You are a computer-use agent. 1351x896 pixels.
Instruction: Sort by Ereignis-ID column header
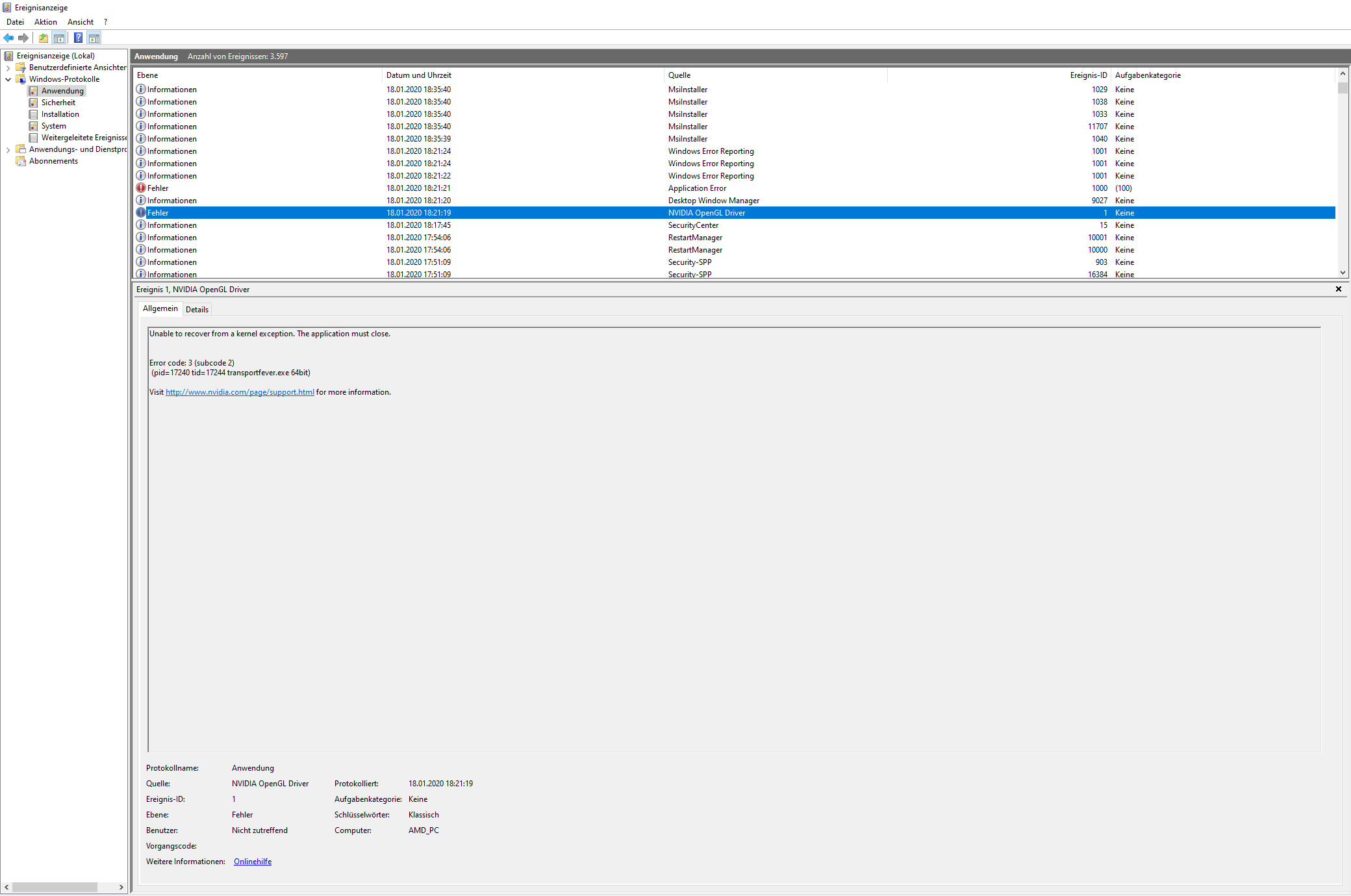tap(1088, 75)
